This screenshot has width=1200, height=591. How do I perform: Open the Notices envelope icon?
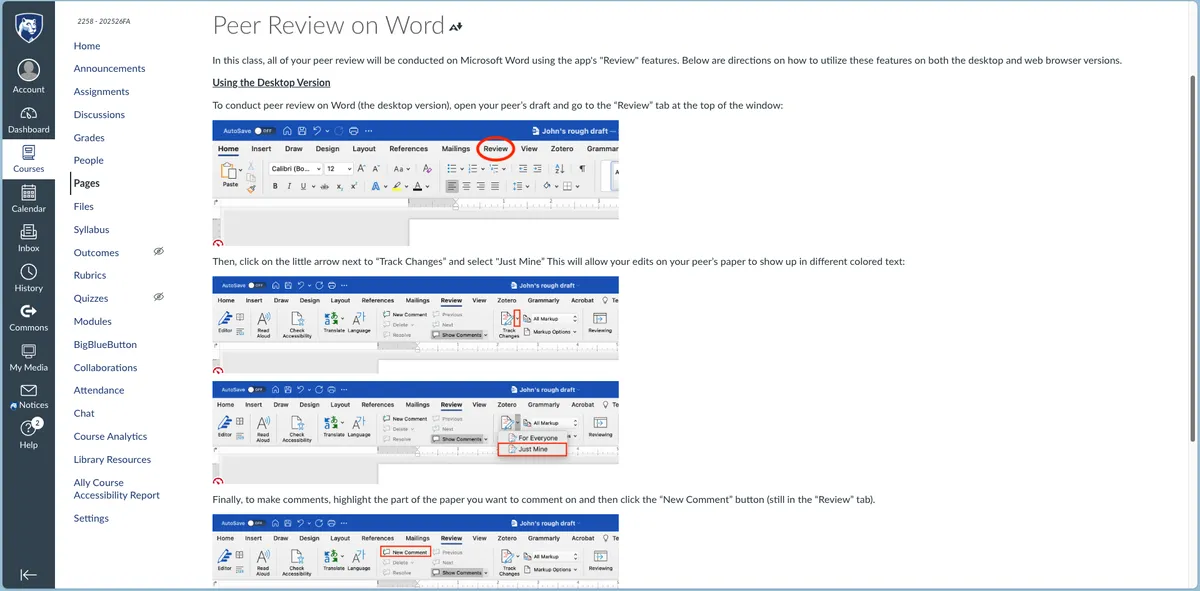[28, 391]
